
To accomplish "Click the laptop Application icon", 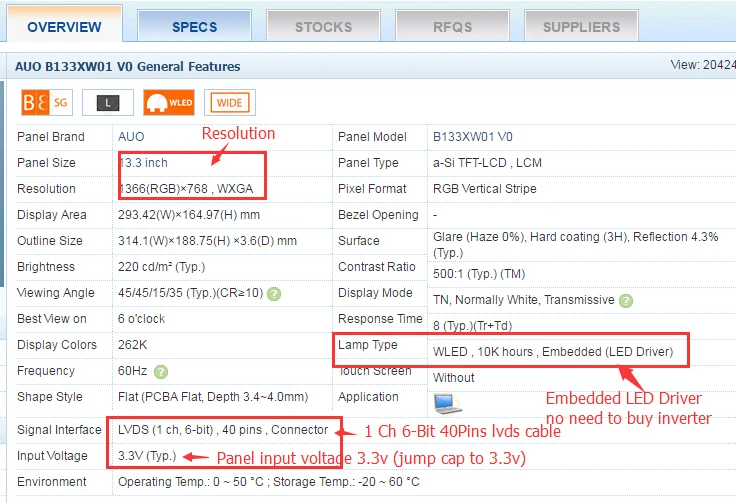I will (447, 404).
